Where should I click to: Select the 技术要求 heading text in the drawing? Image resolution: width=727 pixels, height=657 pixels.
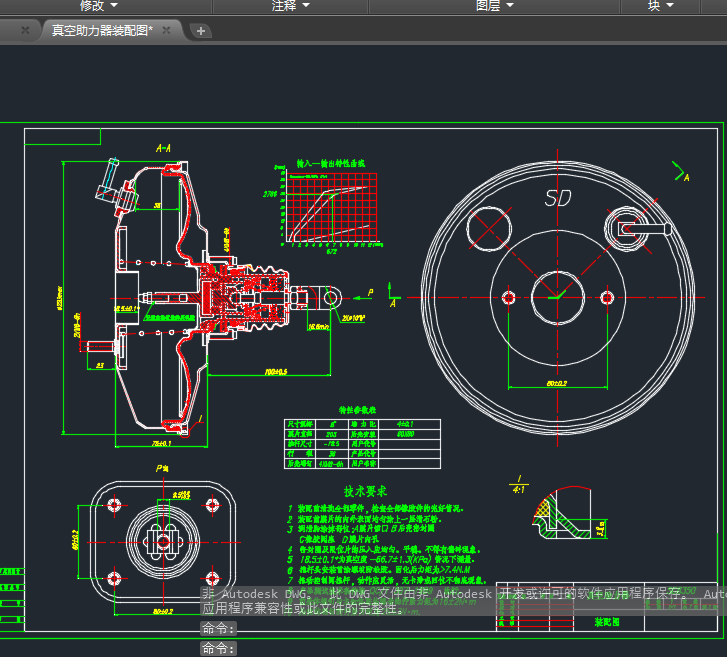tap(365, 491)
